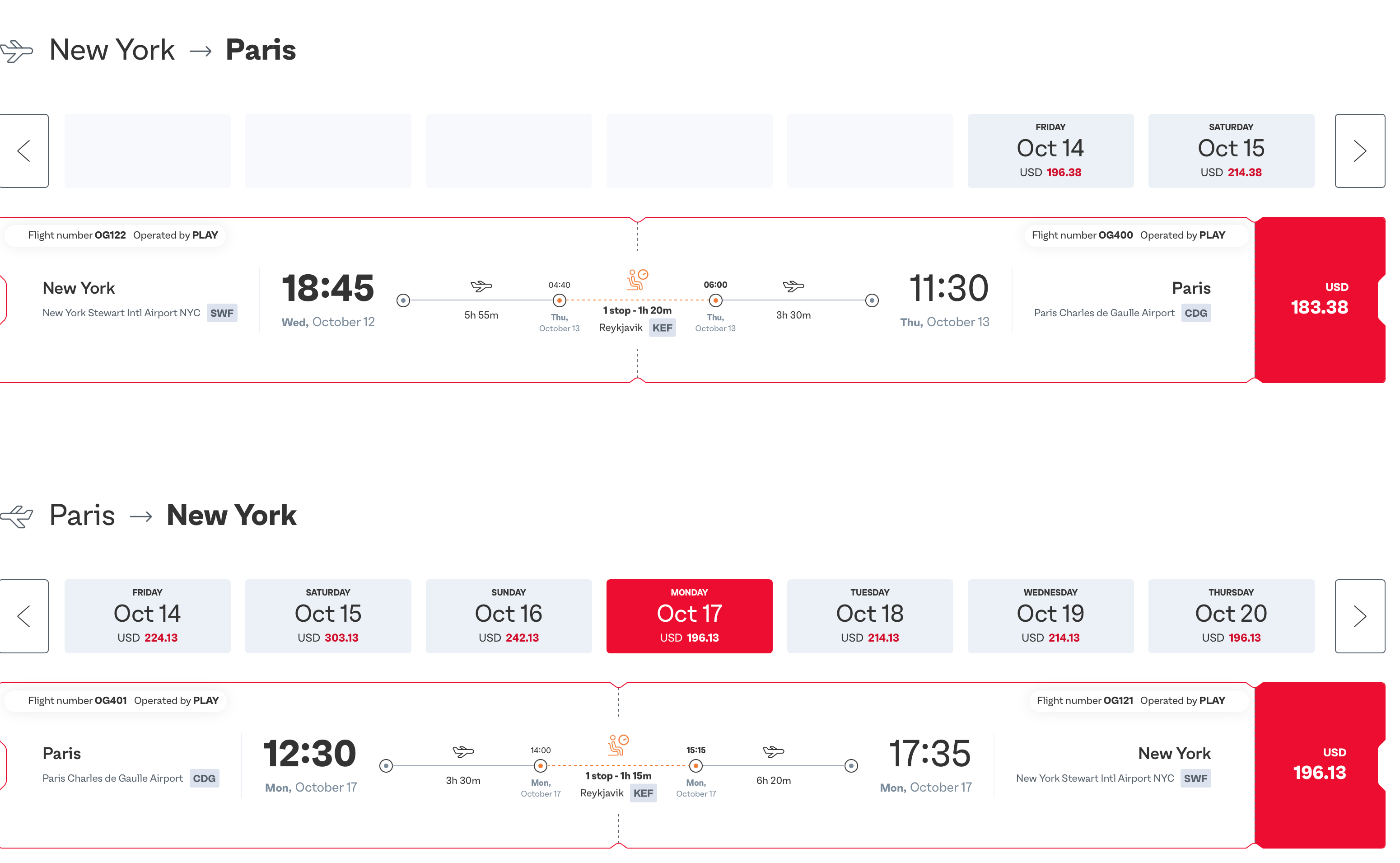Click the departing plane icon beside New York → Paris
This screenshot has height=863, width=1400.
(17, 51)
